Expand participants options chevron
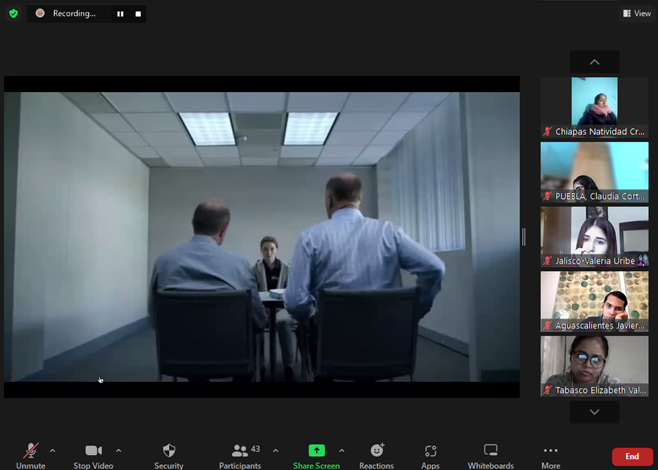The image size is (658, 470). [x=276, y=451]
